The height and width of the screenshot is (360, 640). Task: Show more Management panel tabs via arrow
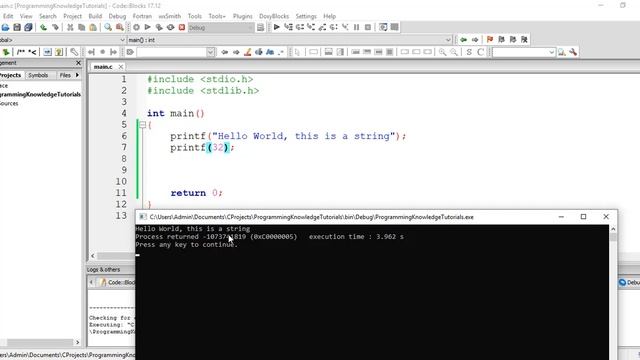tap(77, 75)
